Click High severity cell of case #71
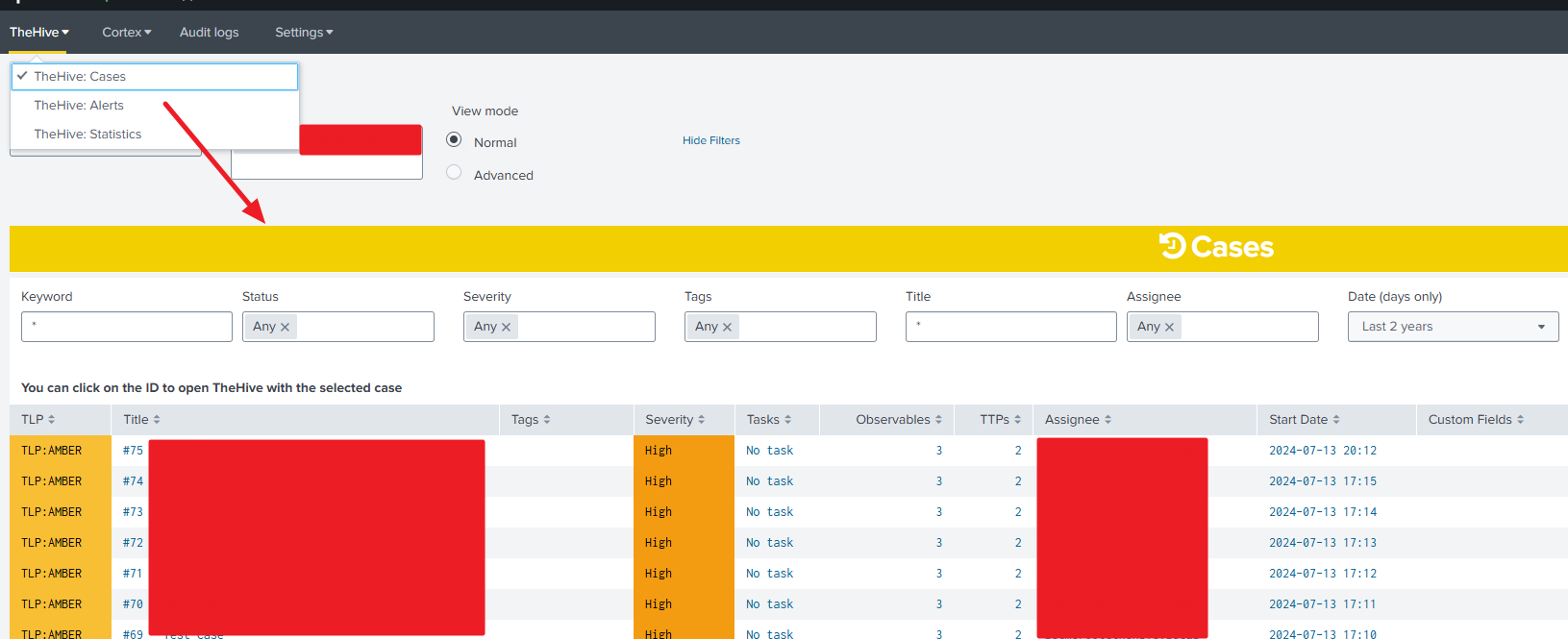 684,574
